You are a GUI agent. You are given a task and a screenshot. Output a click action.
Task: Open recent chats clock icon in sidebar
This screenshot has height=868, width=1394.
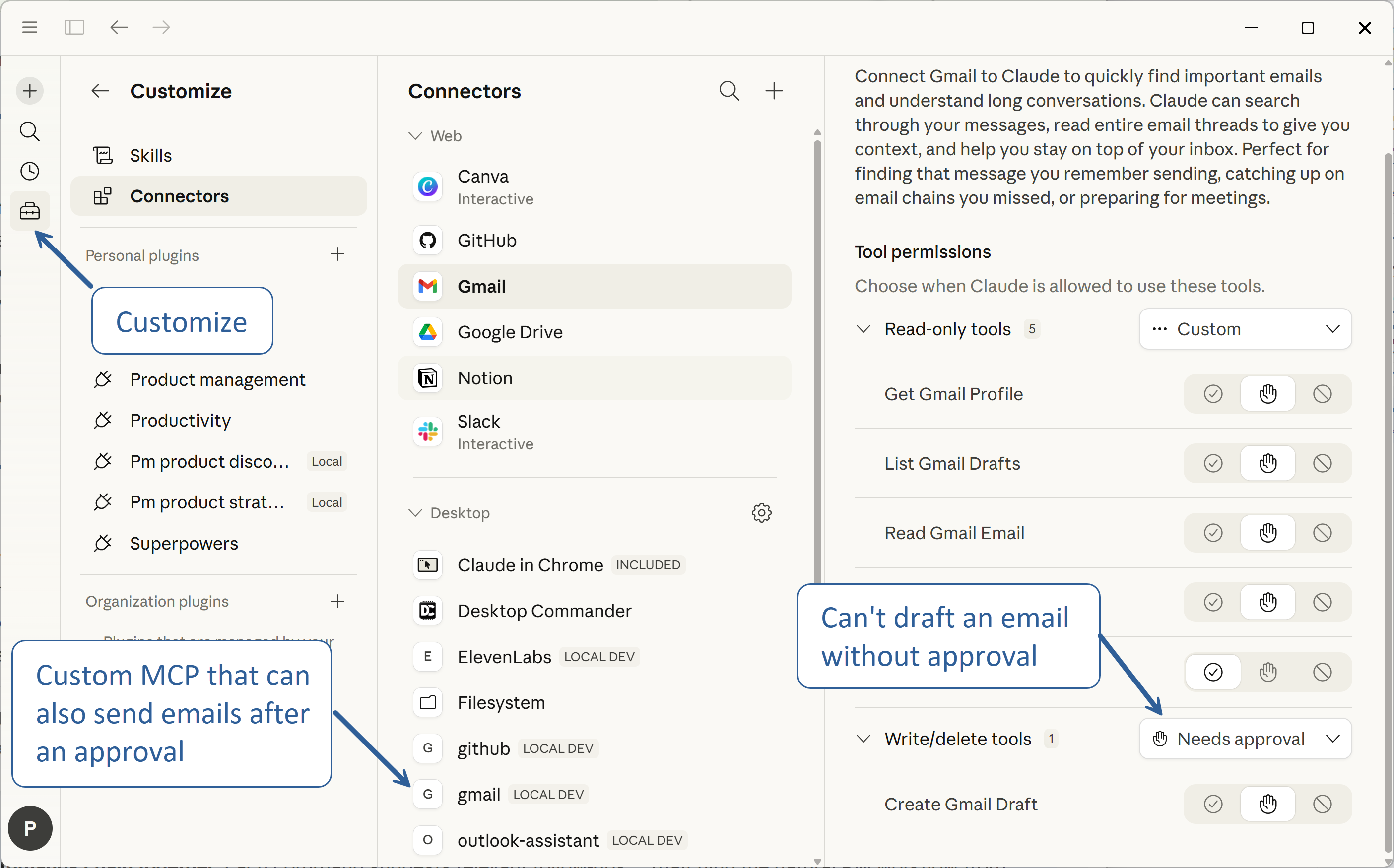click(30, 171)
